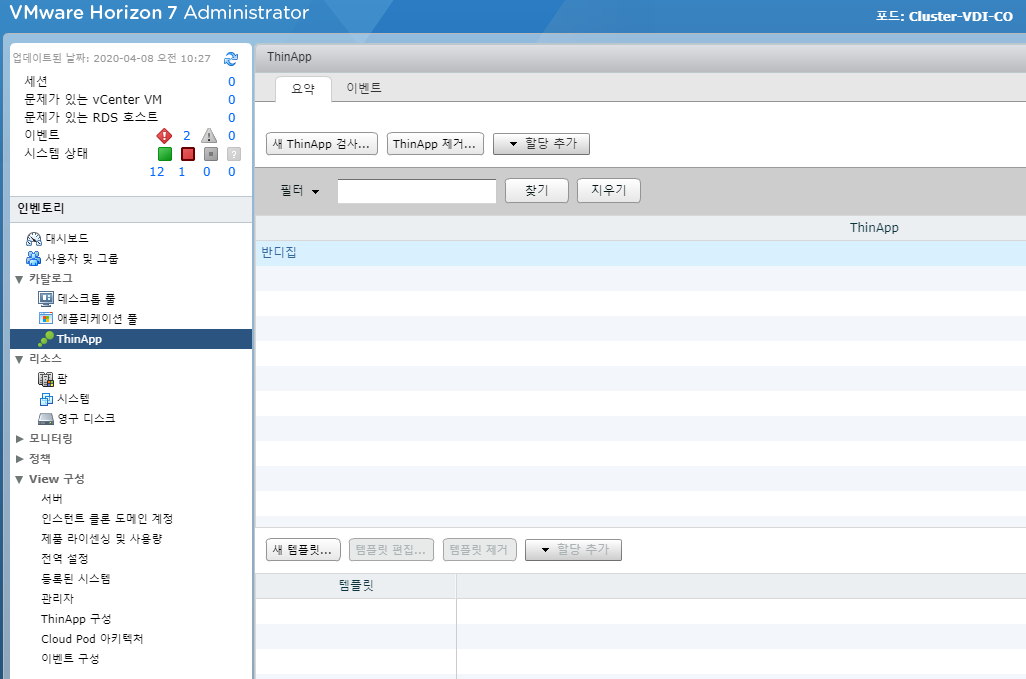Click the 사용자 및 그룹 users icon
1026x679 pixels.
click(33, 258)
